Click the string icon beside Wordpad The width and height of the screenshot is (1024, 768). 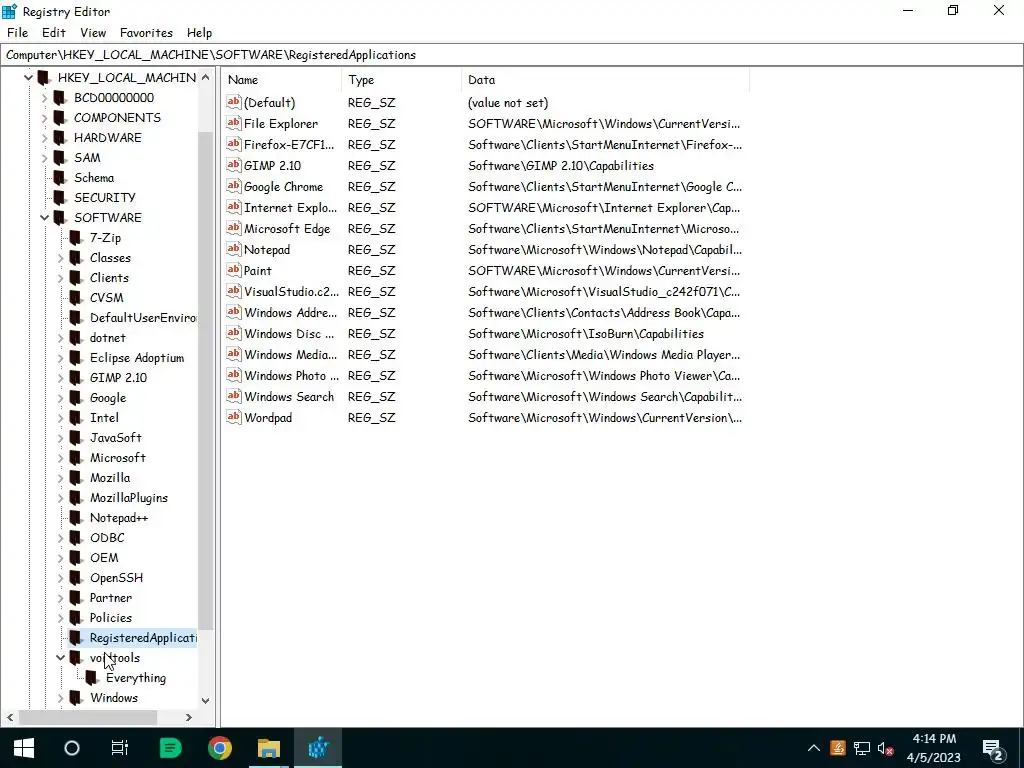[x=234, y=417]
